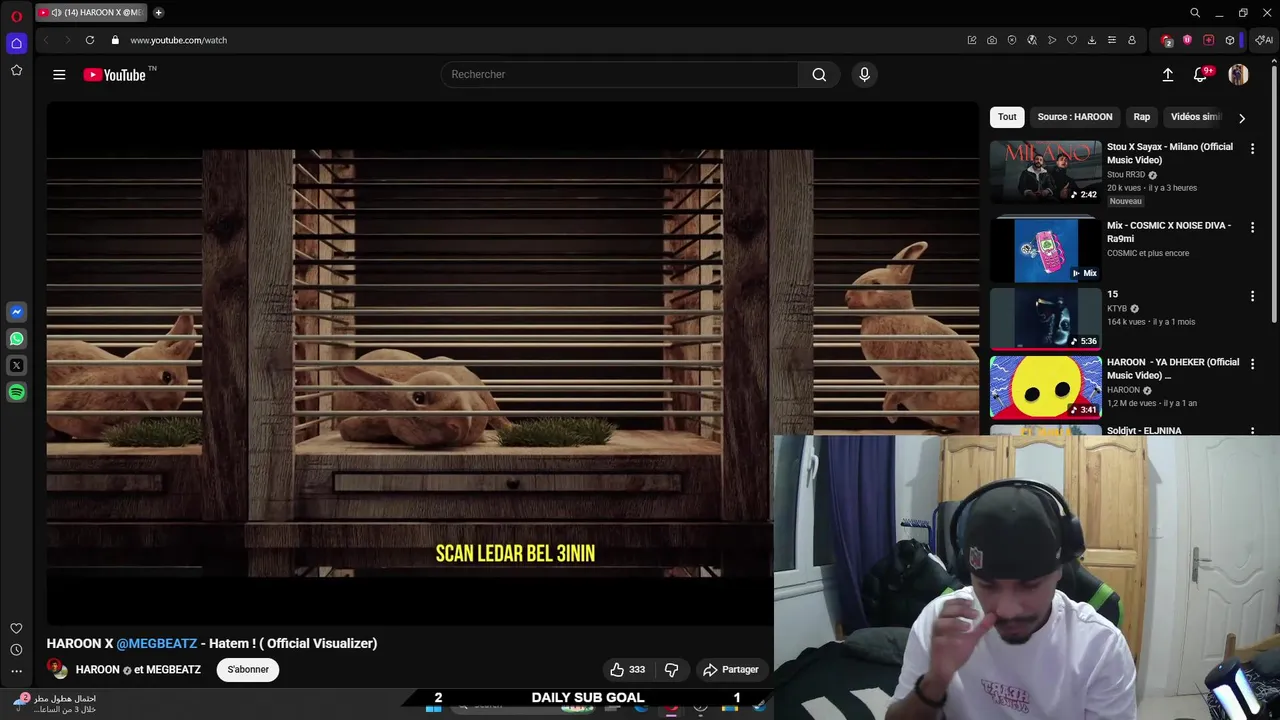1280x720 pixels.
Task: Open the YouTube hamburger guide menu
Action: pyautogui.click(x=59, y=75)
